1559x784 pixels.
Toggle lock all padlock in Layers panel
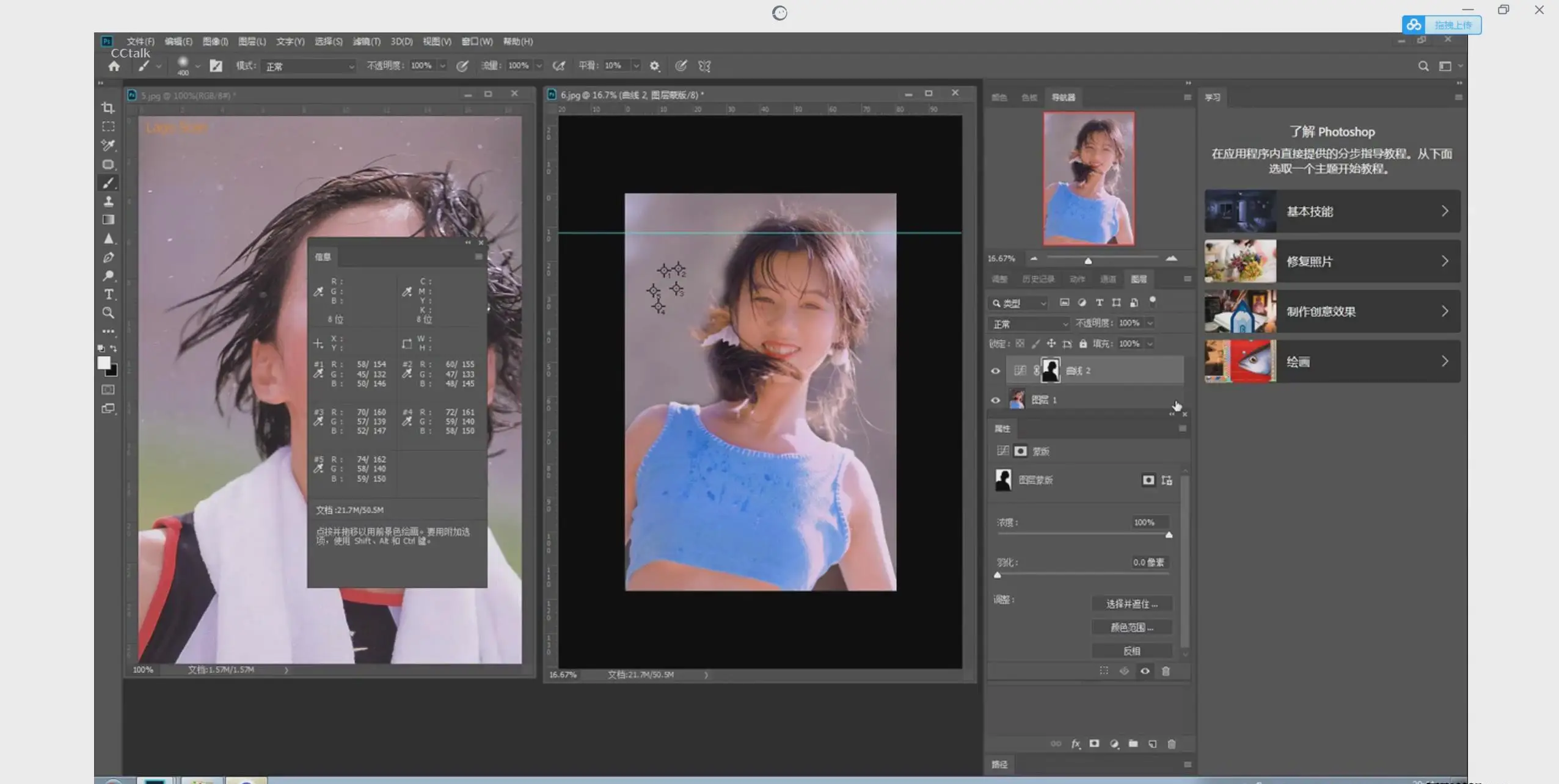point(1083,344)
